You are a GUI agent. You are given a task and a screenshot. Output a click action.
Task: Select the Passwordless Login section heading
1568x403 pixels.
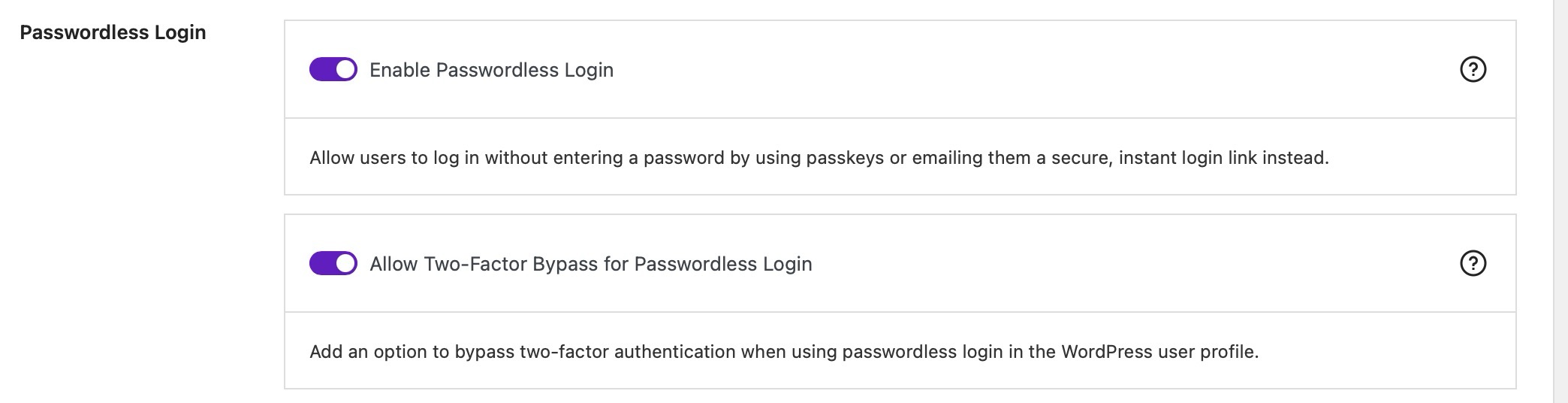113,32
